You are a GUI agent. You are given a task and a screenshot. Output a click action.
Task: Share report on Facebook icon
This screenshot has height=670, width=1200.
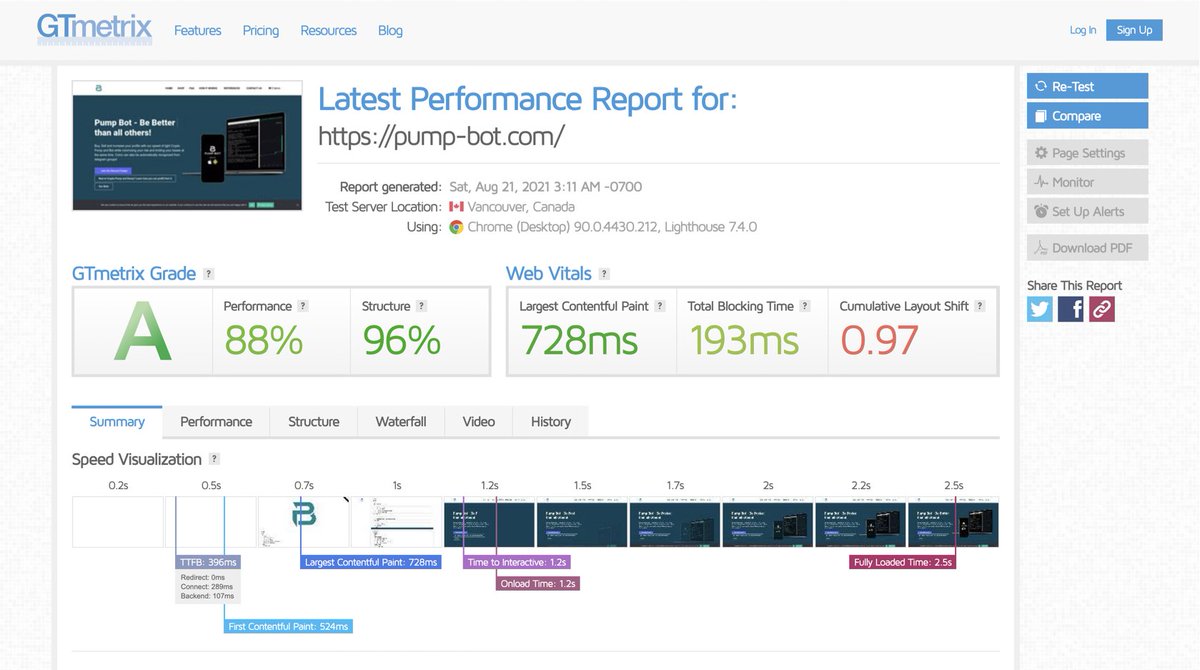coord(1071,309)
